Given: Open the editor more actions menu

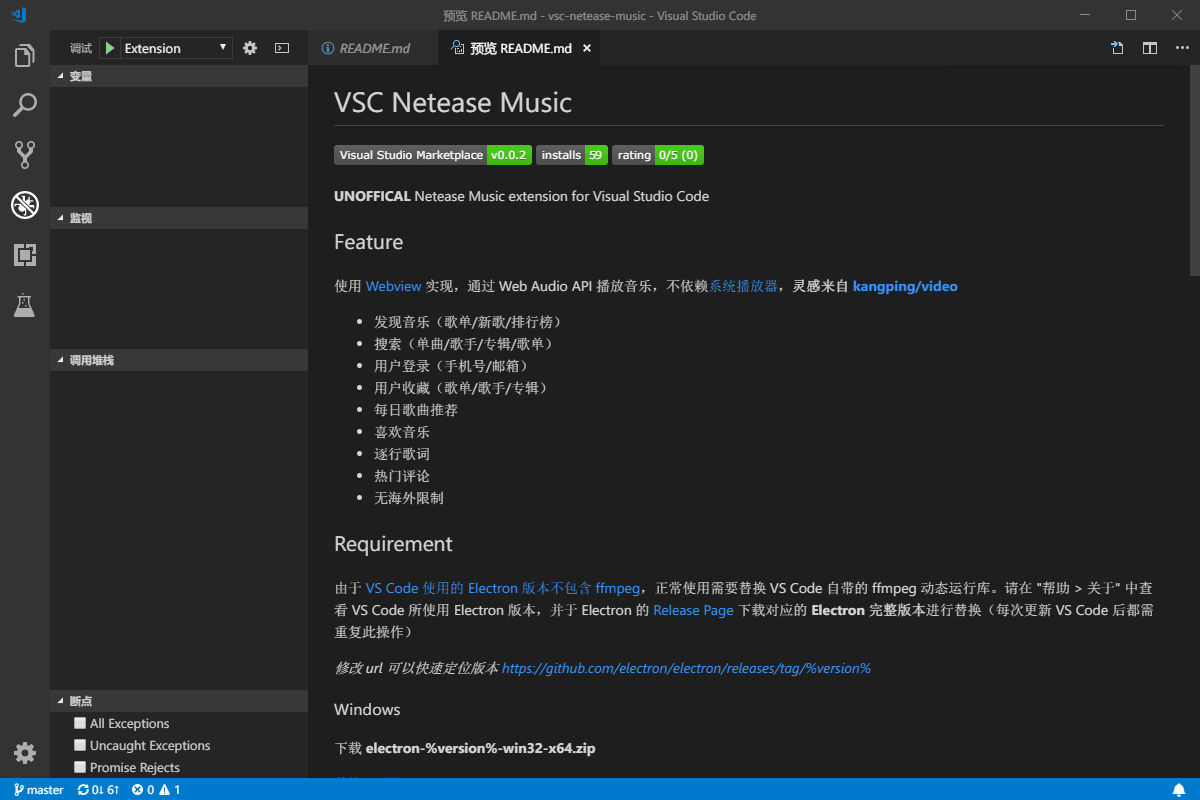Looking at the screenshot, I should point(1182,47).
